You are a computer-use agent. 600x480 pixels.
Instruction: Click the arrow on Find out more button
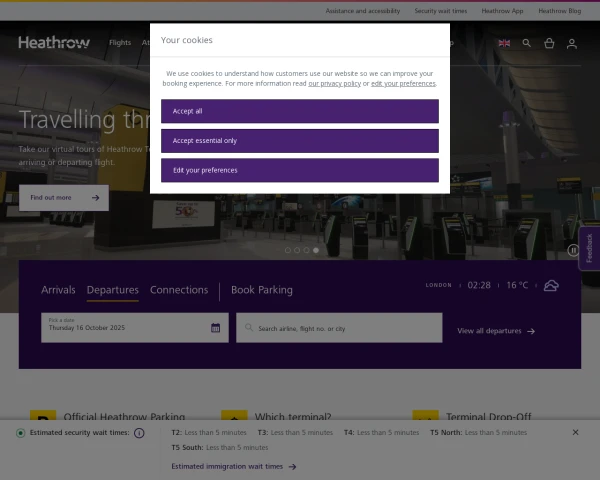click(x=95, y=198)
